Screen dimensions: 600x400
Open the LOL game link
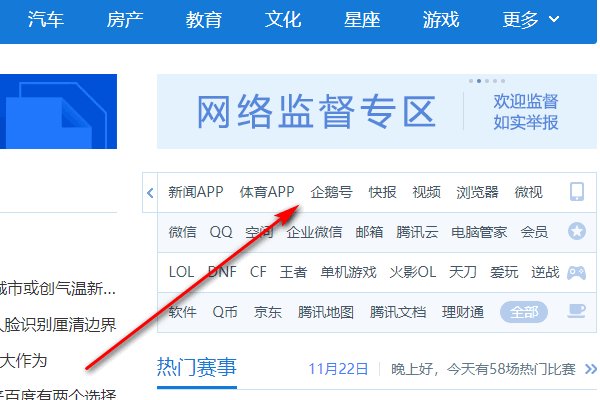tap(181, 272)
